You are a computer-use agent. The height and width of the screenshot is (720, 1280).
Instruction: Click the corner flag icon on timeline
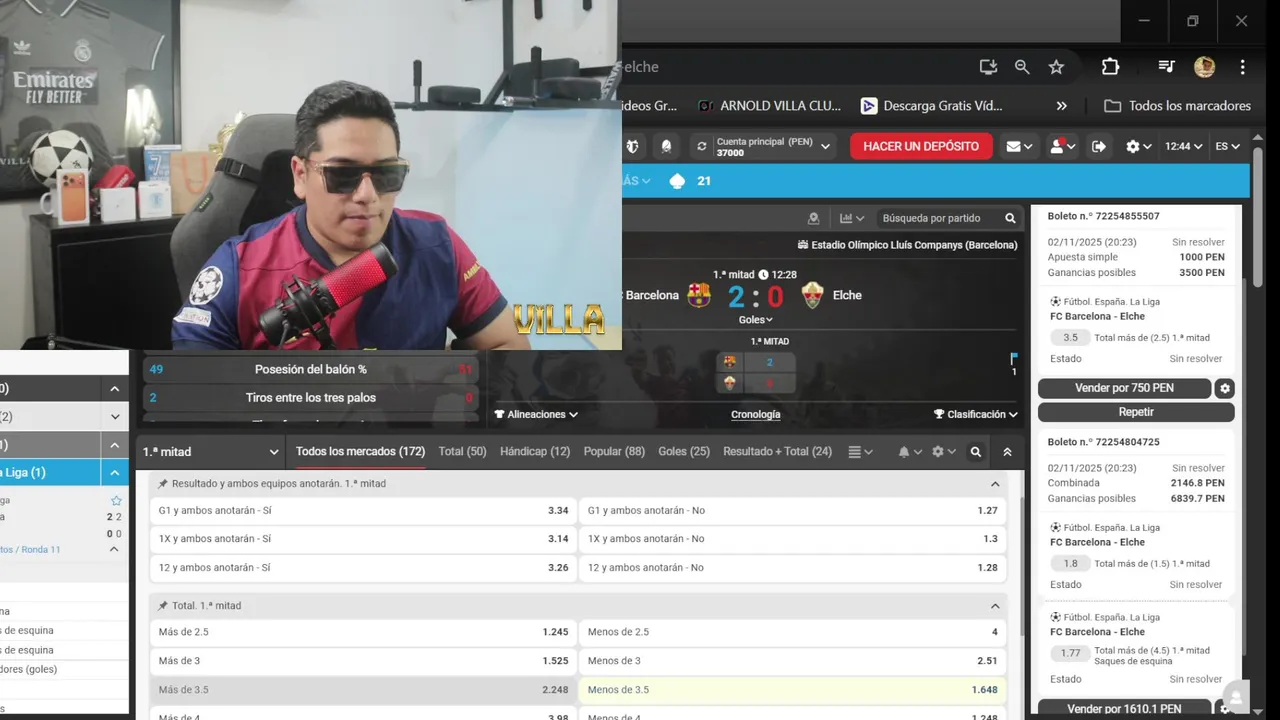point(1014,358)
